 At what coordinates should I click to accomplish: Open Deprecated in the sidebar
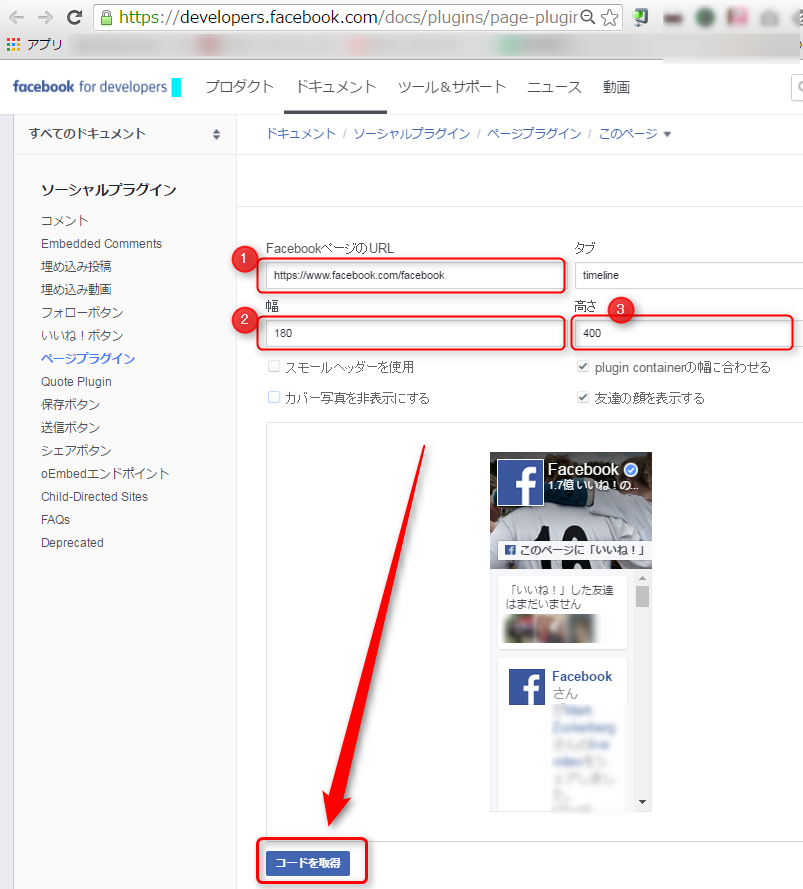tap(72, 543)
